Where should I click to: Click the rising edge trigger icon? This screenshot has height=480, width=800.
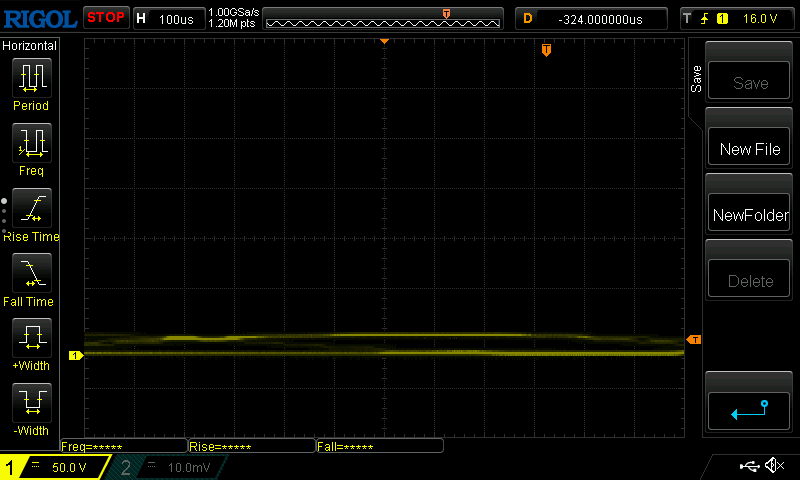click(704, 19)
